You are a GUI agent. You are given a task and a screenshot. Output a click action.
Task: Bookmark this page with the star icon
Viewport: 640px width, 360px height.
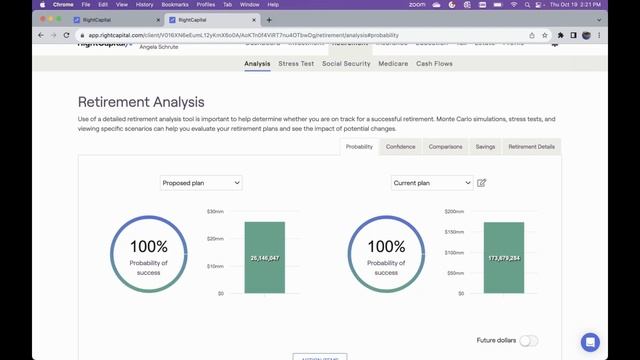coord(544,36)
